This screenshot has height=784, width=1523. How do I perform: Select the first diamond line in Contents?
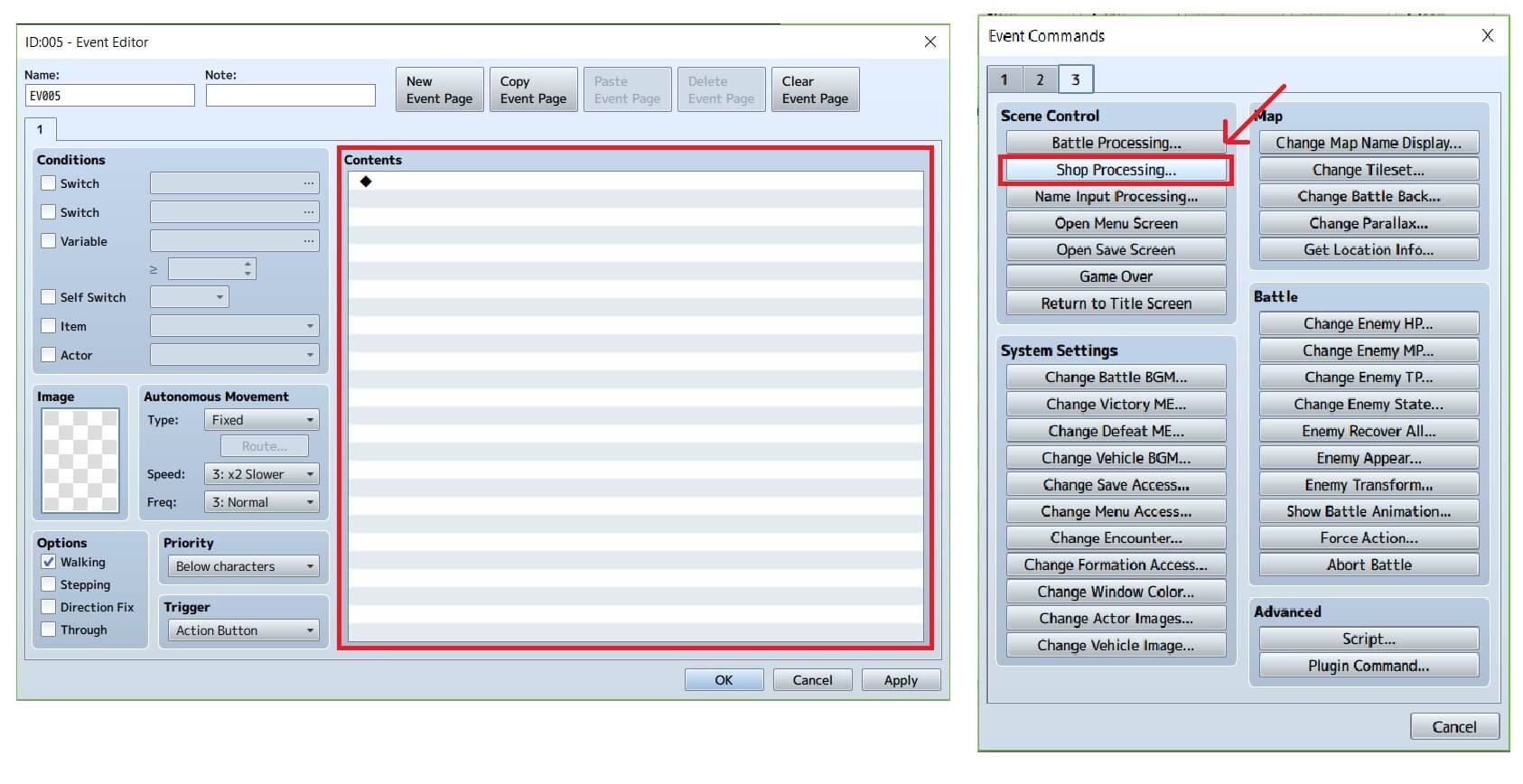pyautogui.click(x=366, y=182)
